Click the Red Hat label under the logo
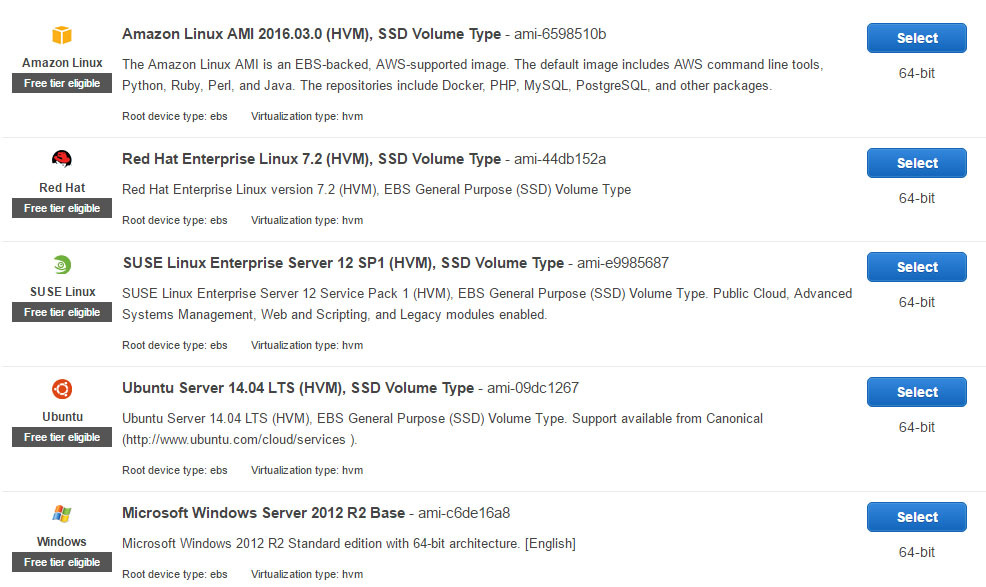Viewport: 986px width, 587px height. (x=62, y=187)
